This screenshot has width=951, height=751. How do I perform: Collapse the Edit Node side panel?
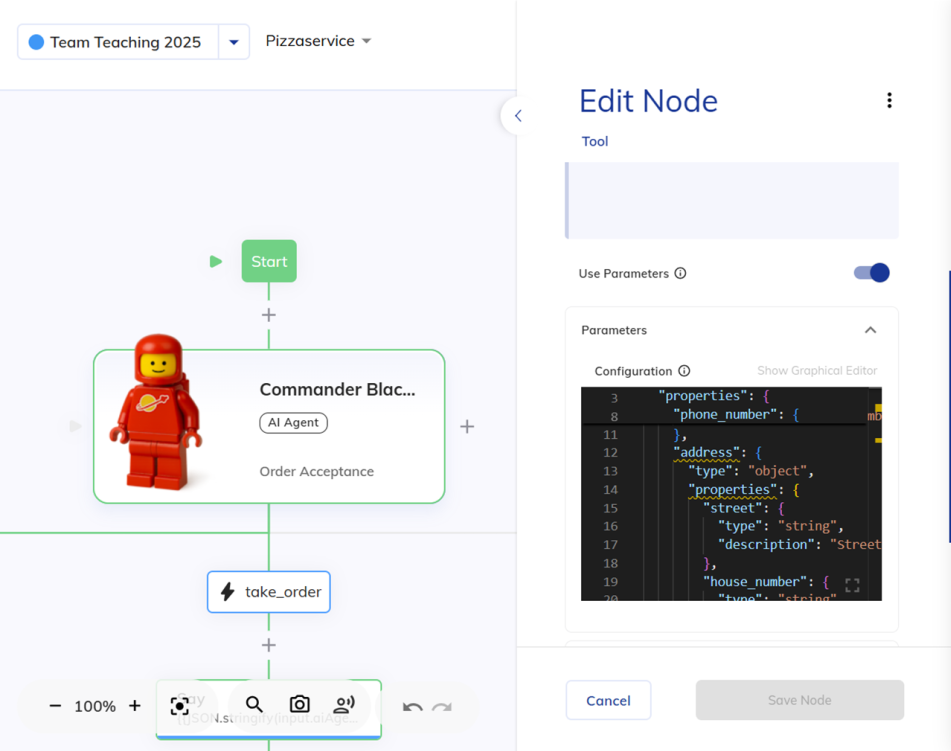(516, 115)
